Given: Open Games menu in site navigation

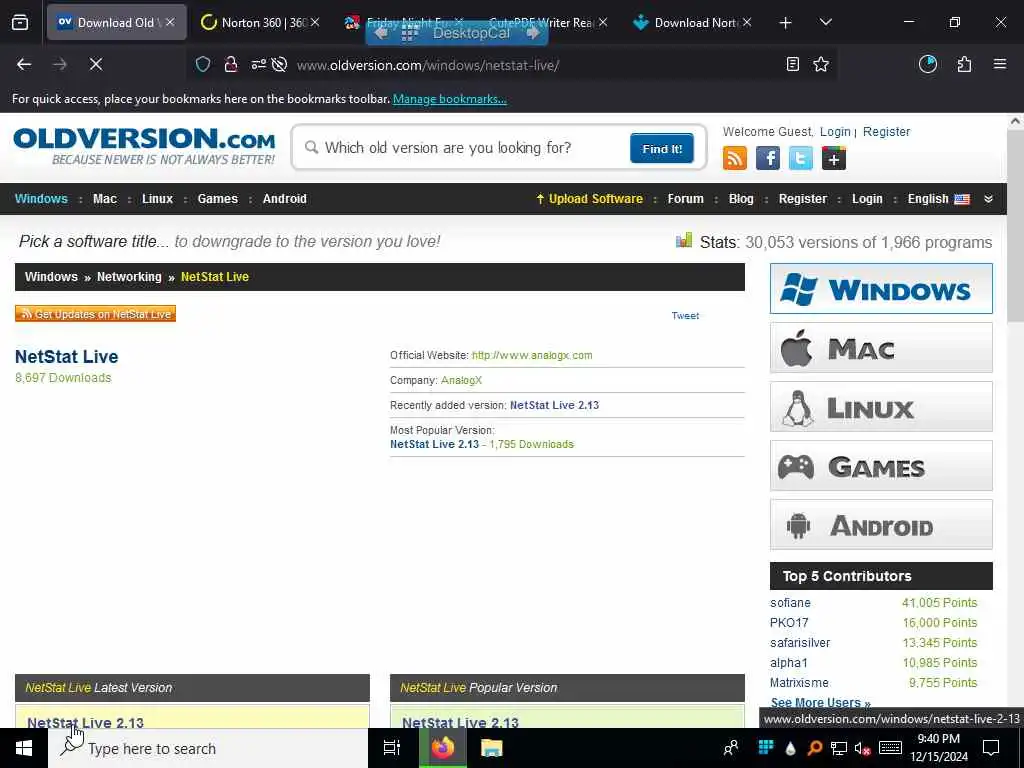Looking at the screenshot, I should tap(217, 199).
